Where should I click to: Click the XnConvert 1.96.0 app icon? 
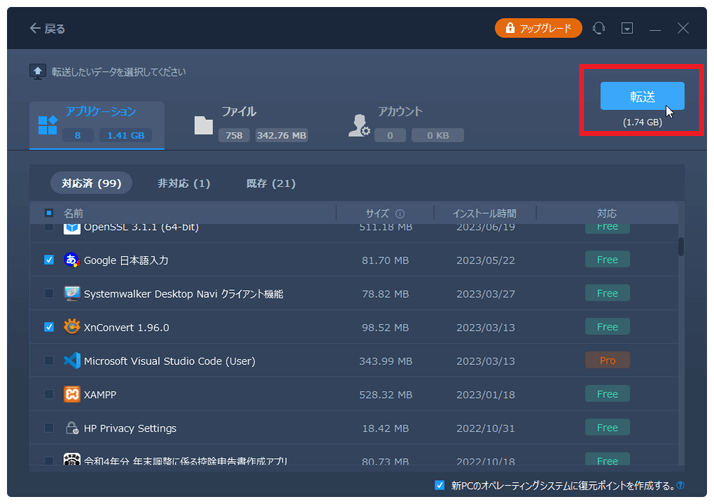(x=72, y=327)
